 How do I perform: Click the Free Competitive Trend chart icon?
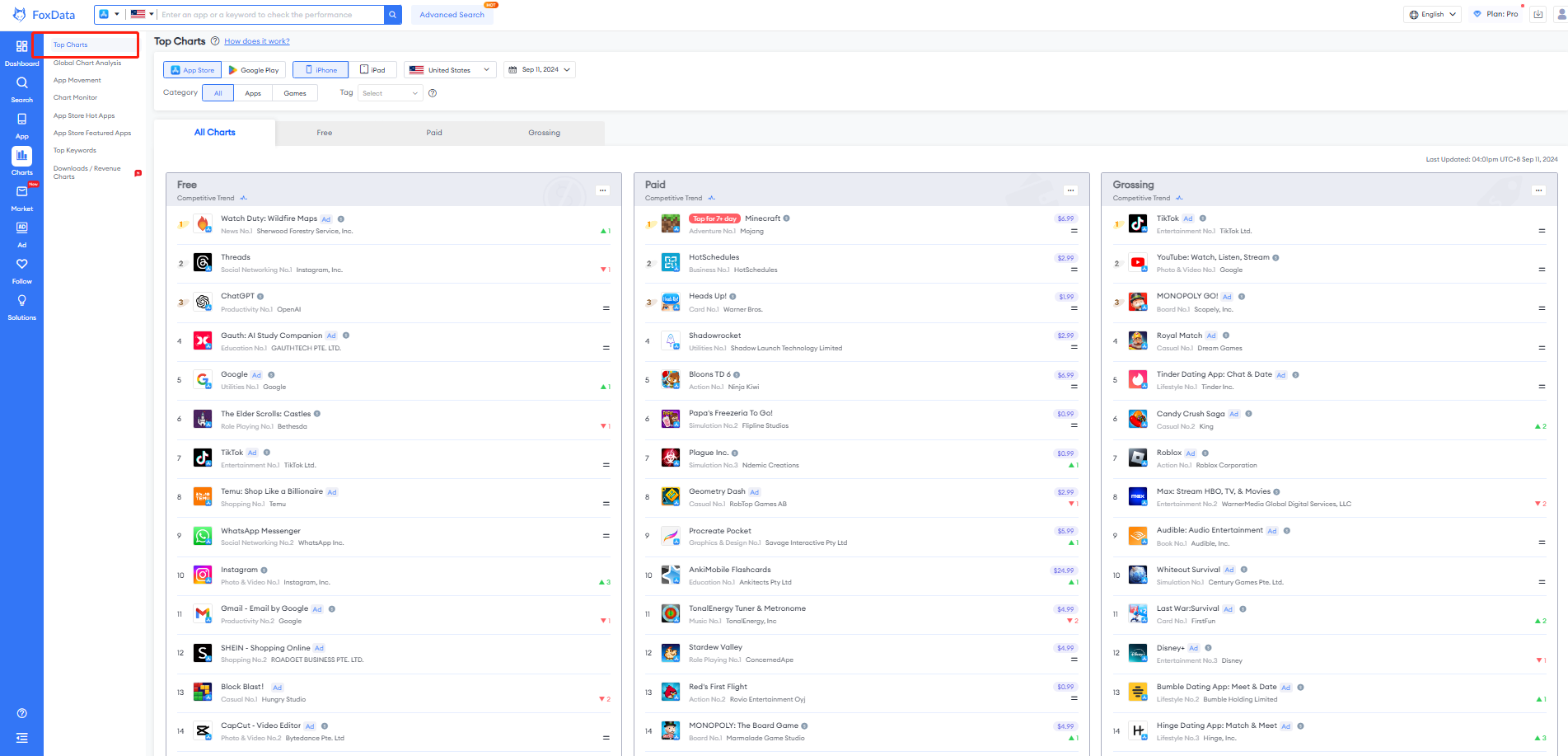point(243,198)
